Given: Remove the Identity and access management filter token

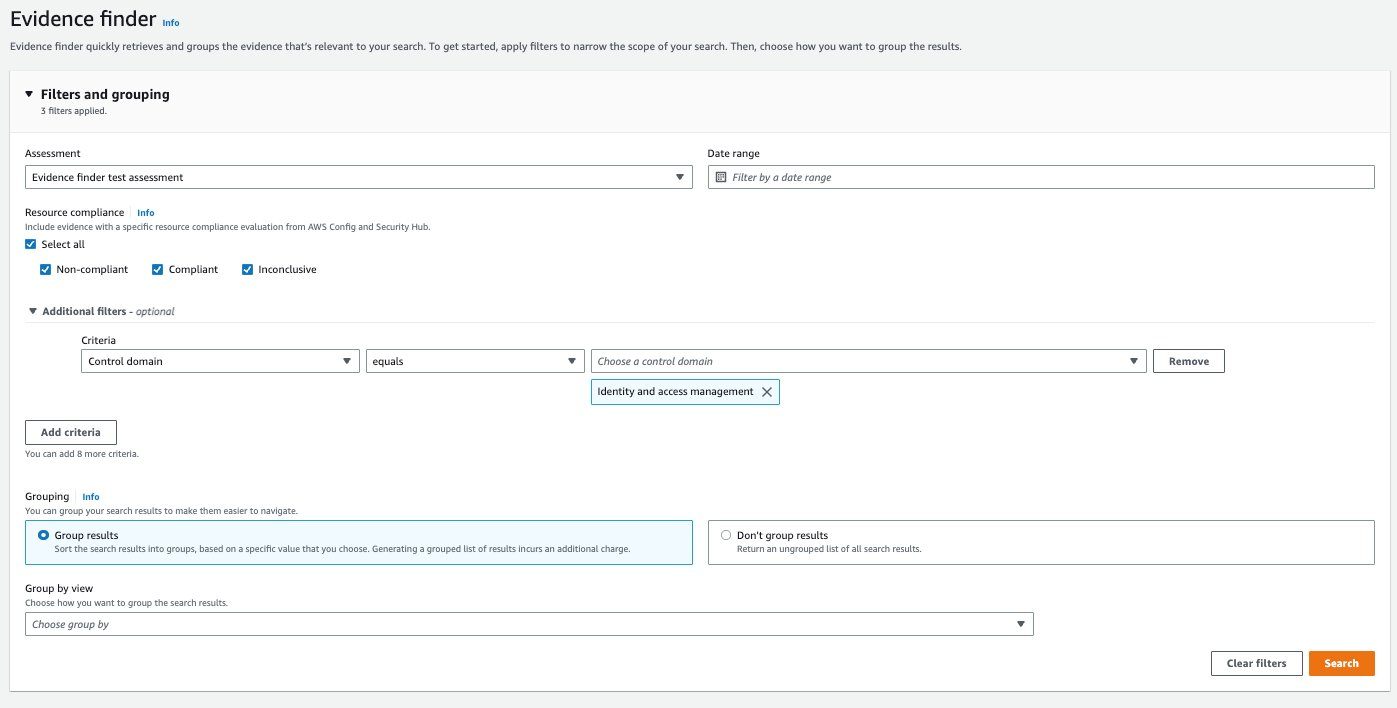Looking at the screenshot, I should [x=766, y=391].
